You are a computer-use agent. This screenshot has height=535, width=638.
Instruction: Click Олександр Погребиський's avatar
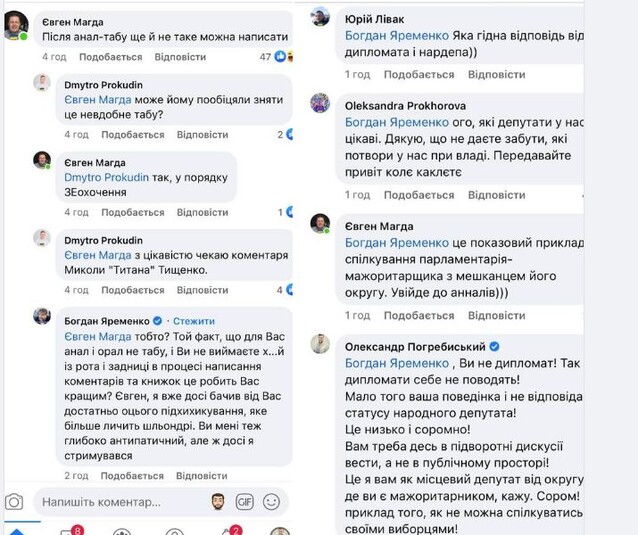(x=320, y=344)
